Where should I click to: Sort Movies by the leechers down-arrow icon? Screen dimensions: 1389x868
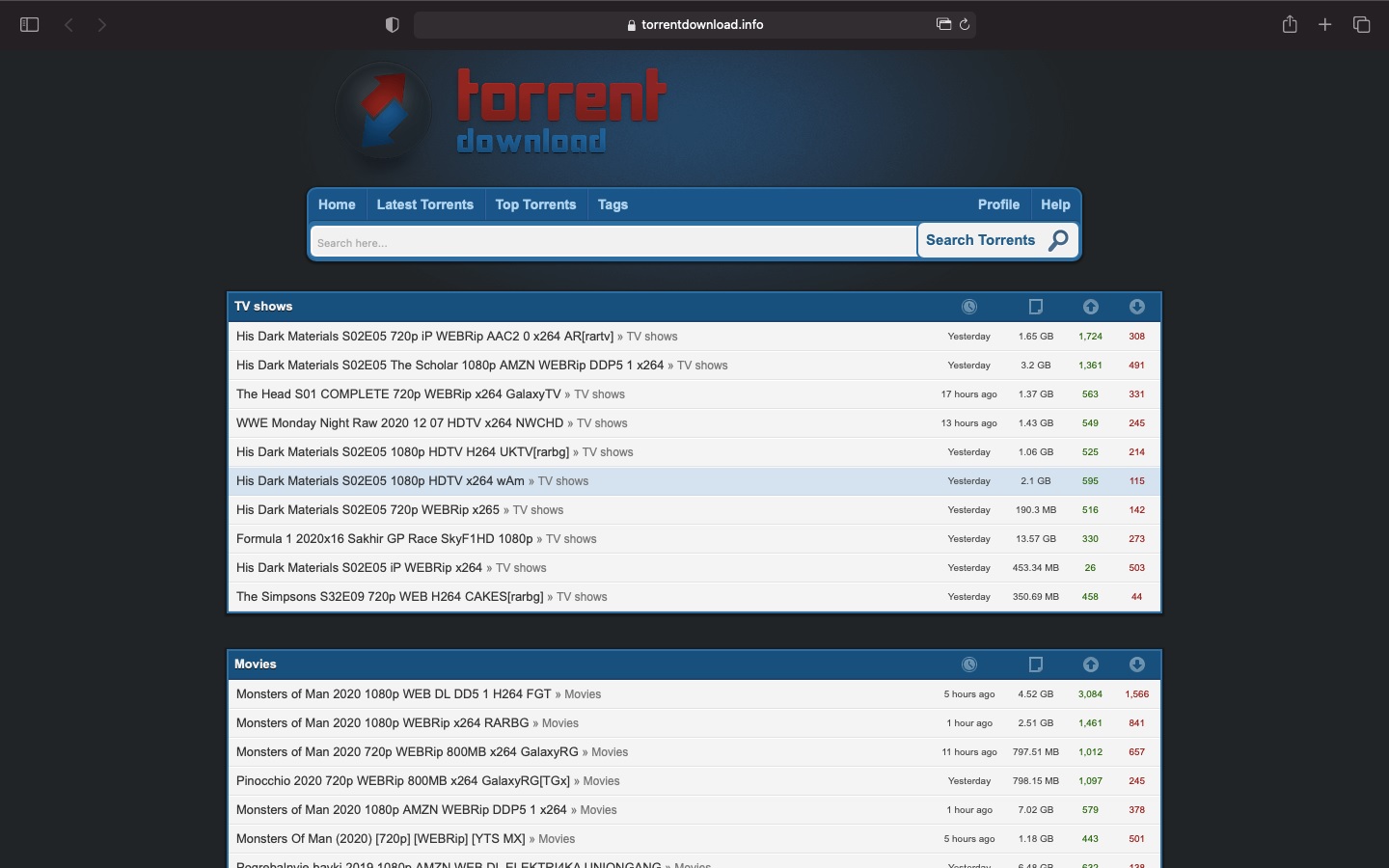point(1137,665)
